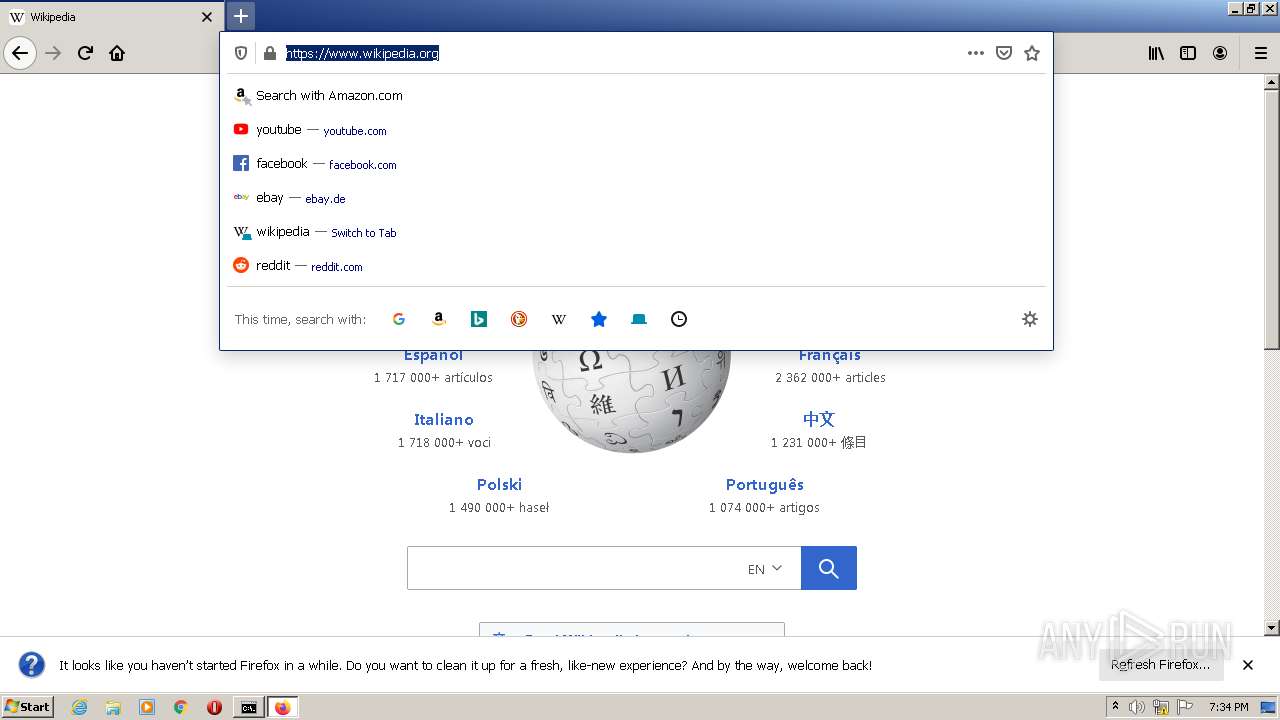Open page actions three-dot menu

[976, 53]
